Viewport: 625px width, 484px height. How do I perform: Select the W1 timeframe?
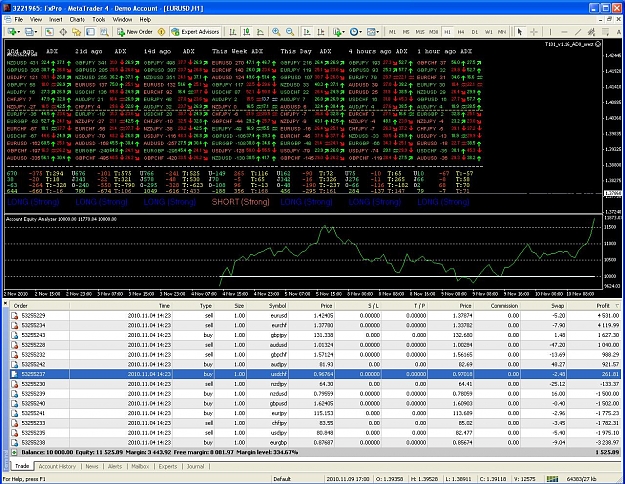tap(488, 32)
